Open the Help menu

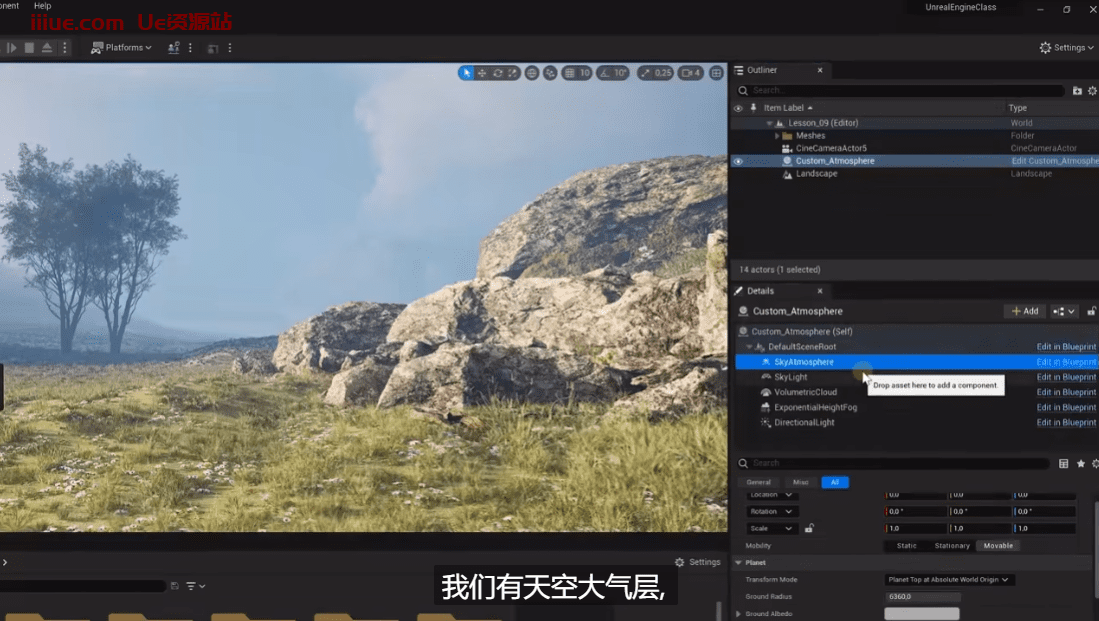click(42, 6)
